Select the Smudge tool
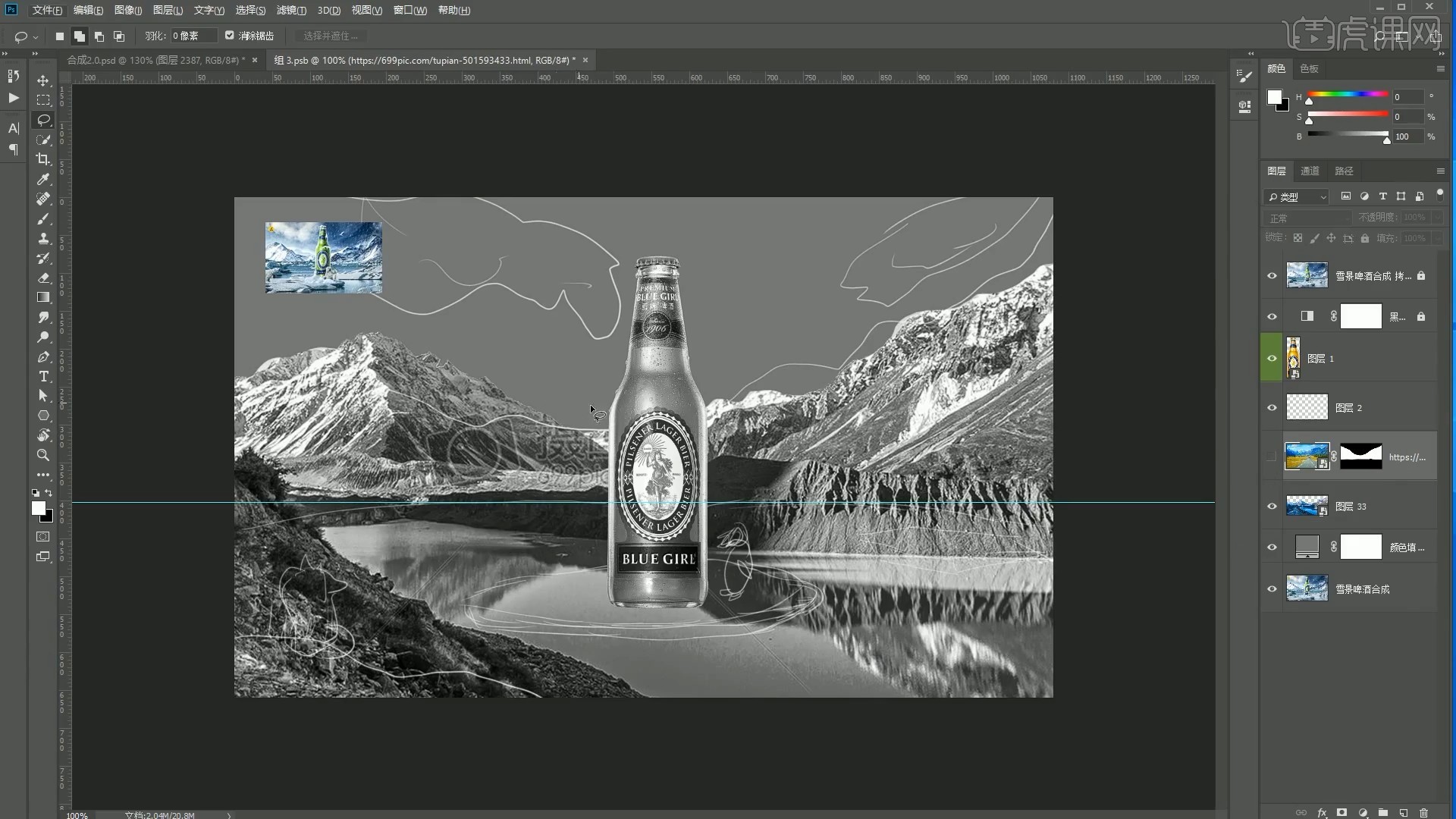 coord(43,317)
